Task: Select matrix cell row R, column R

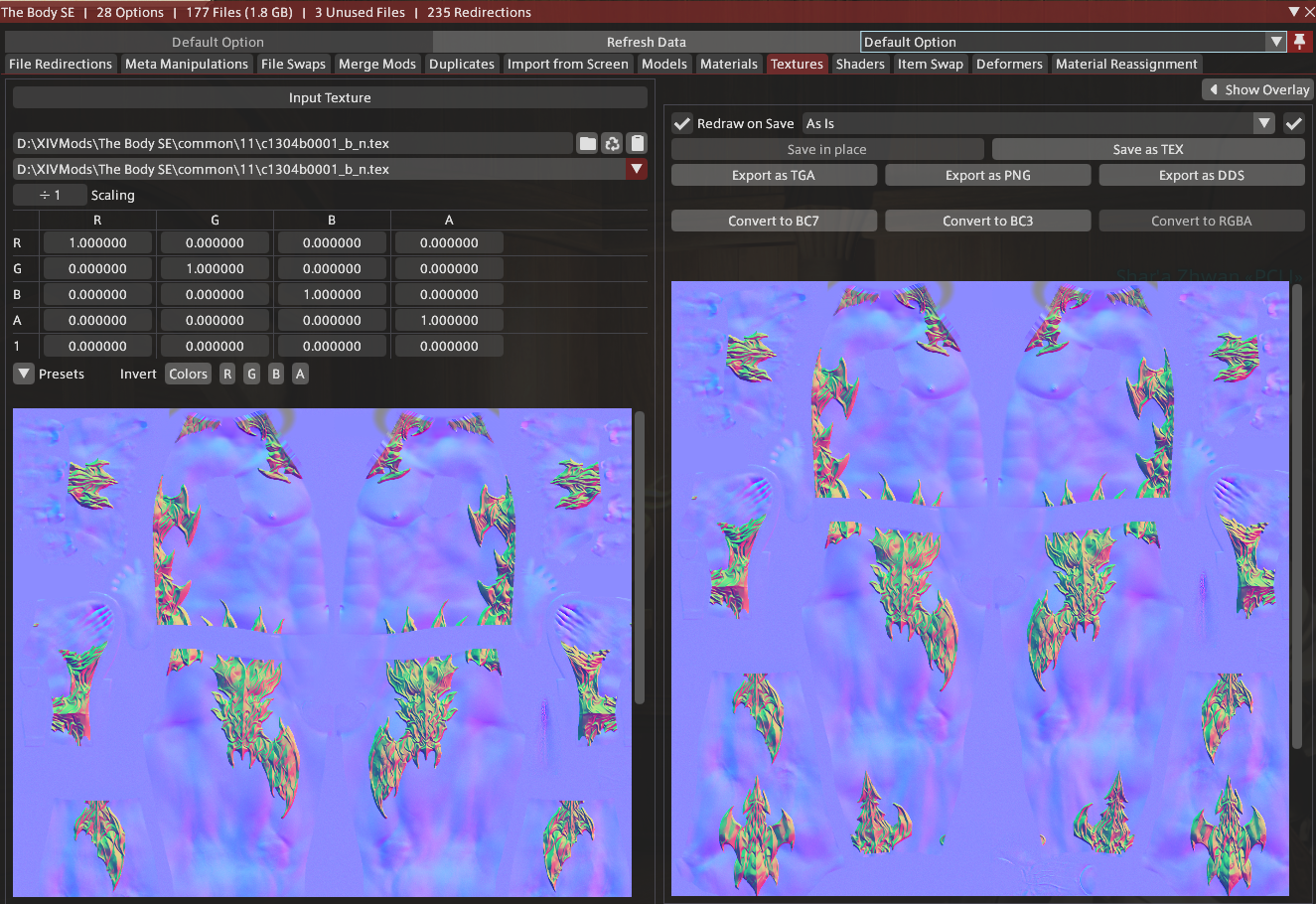Action: pos(97,242)
